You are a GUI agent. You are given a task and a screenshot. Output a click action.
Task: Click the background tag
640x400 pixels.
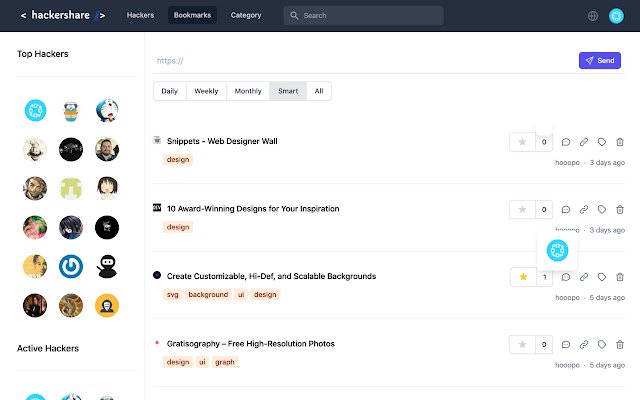pyautogui.click(x=208, y=295)
